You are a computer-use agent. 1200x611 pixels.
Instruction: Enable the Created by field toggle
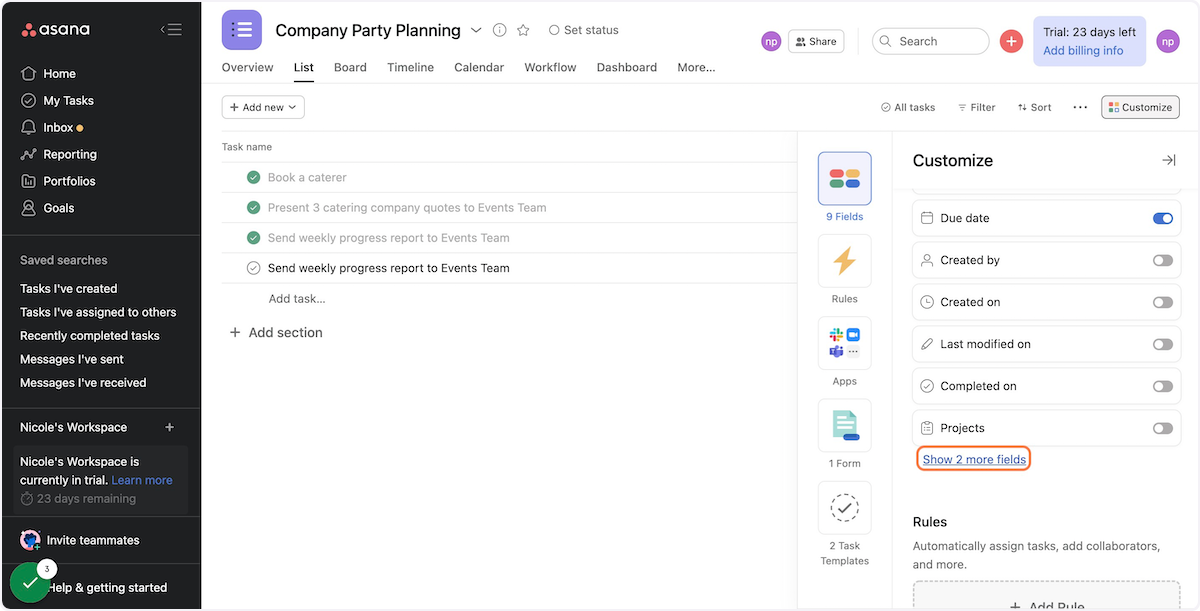click(1162, 260)
